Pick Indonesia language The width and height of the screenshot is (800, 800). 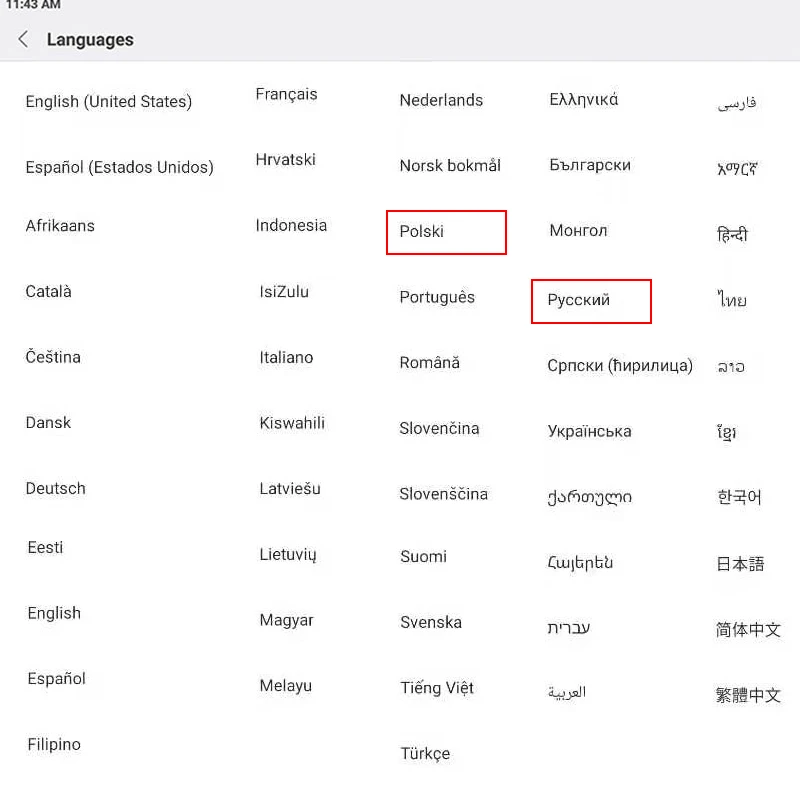tap(291, 225)
